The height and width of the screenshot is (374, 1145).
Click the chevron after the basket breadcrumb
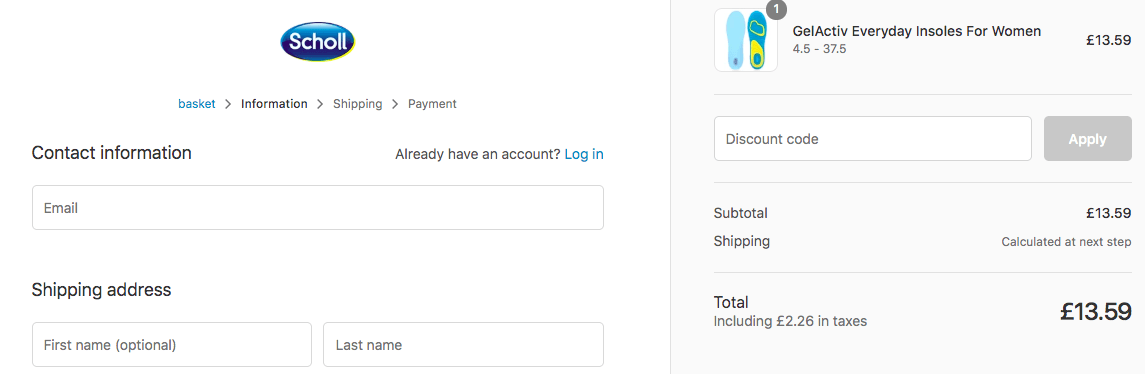229,104
